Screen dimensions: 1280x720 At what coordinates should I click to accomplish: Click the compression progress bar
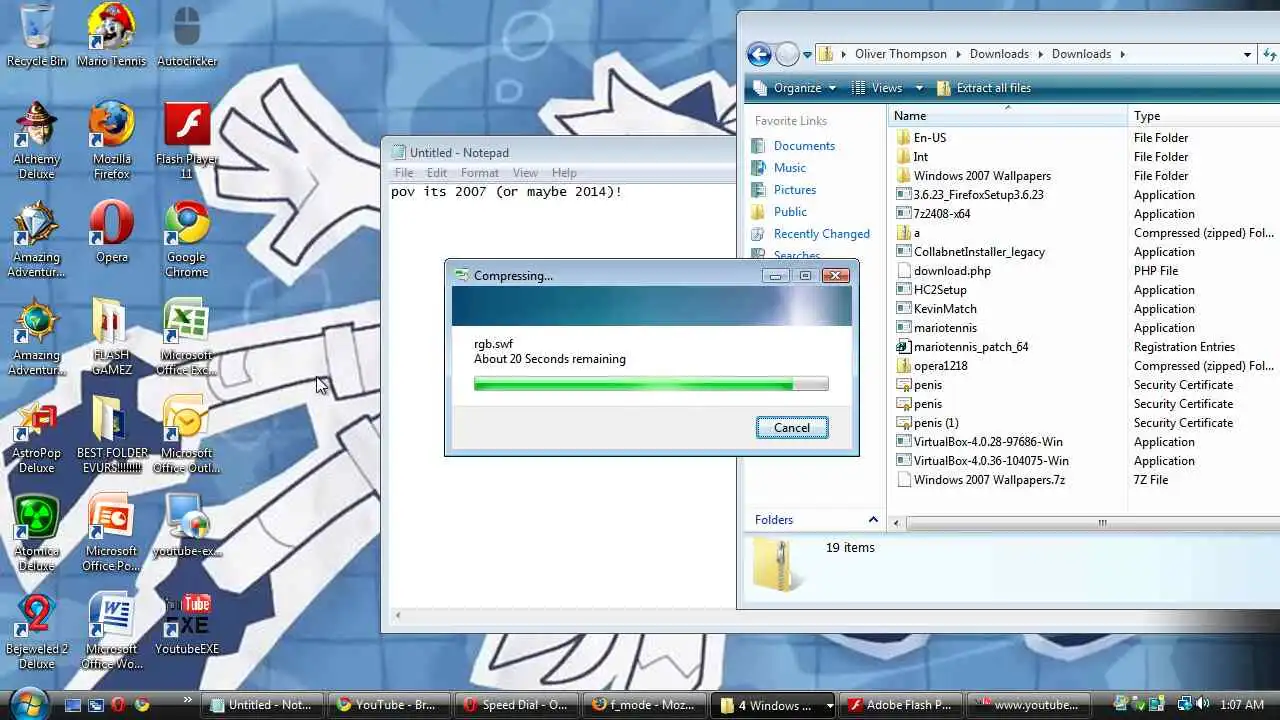651,384
